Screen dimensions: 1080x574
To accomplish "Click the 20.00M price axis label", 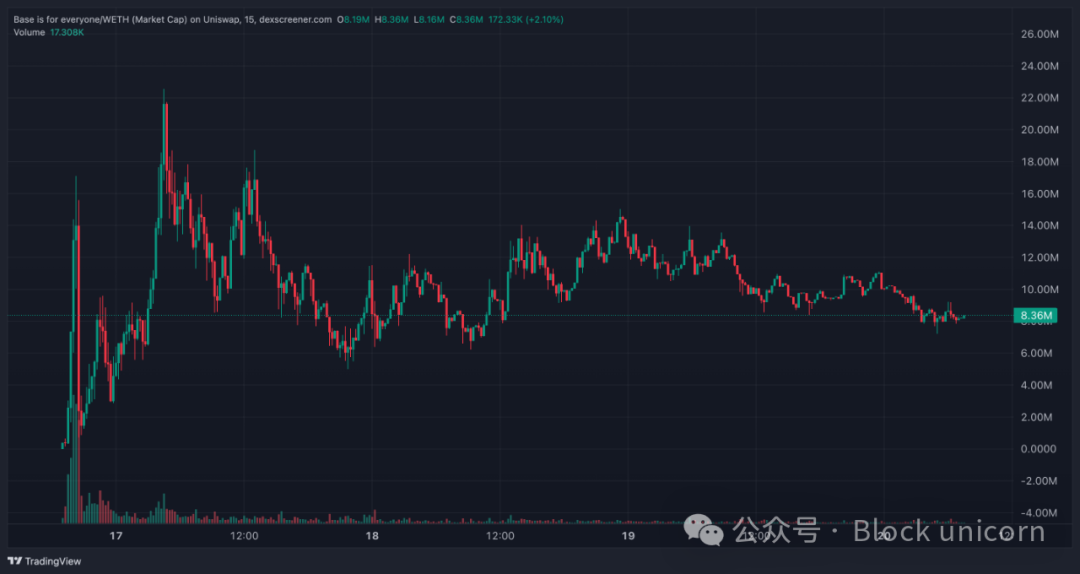I will (1039, 130).
